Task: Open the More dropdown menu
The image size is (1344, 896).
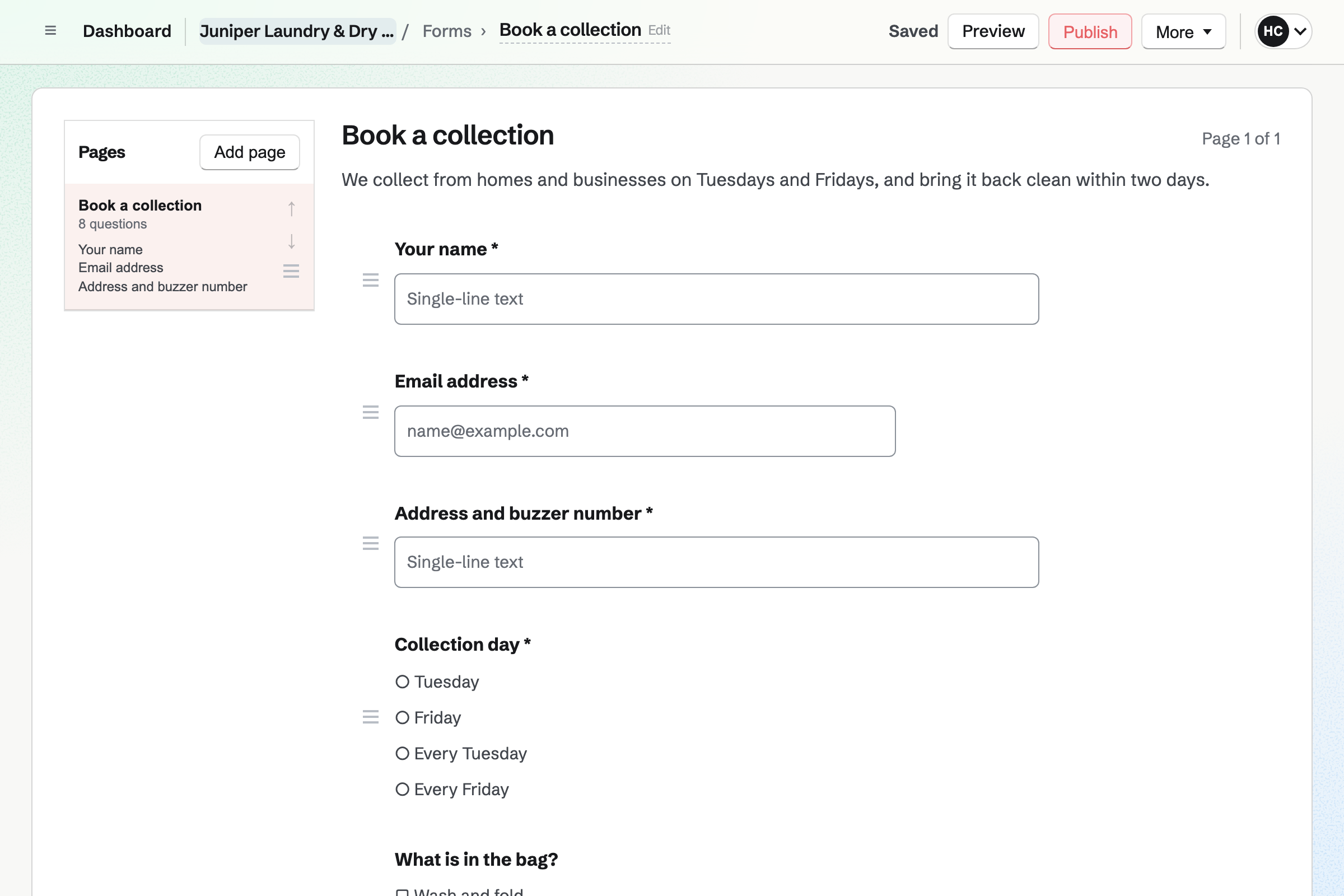Action: (1183, 31)
